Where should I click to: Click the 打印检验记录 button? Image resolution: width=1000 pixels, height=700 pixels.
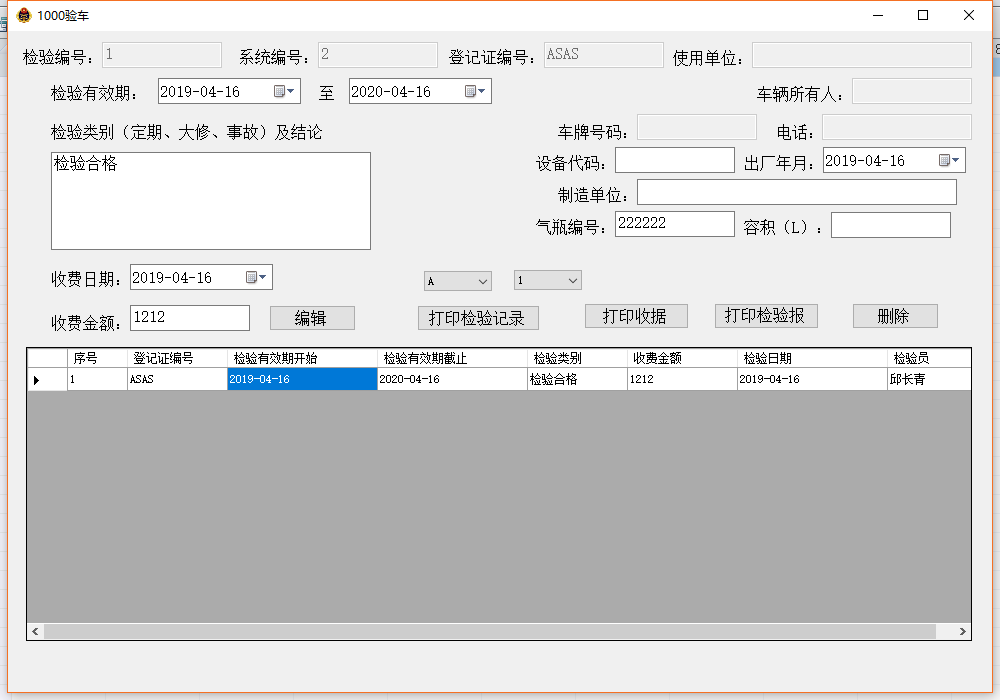coord(478,318)
